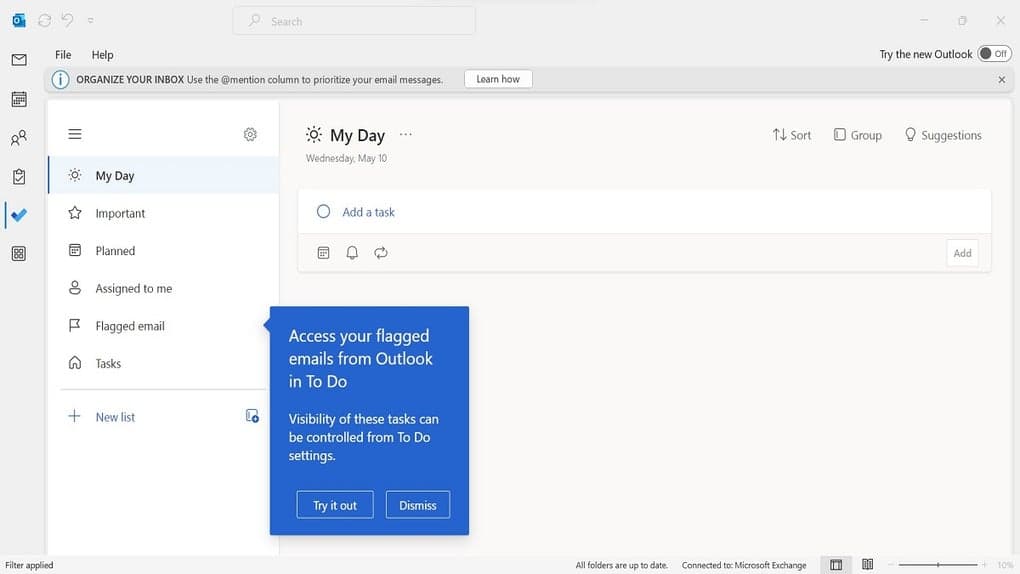Image resolution: width=1020 pixels, height=574 pixels.
Task: Open the Mail module icon
Action: click(x=19, y=60)
